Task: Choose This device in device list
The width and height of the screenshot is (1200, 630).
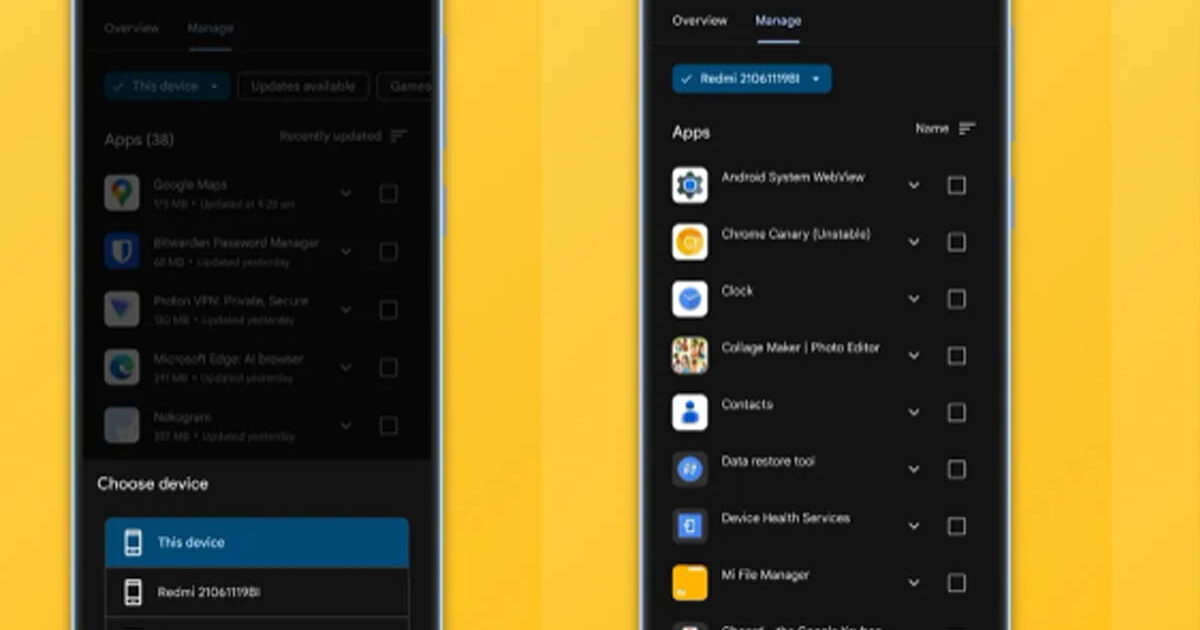Action: click(257, 543)
